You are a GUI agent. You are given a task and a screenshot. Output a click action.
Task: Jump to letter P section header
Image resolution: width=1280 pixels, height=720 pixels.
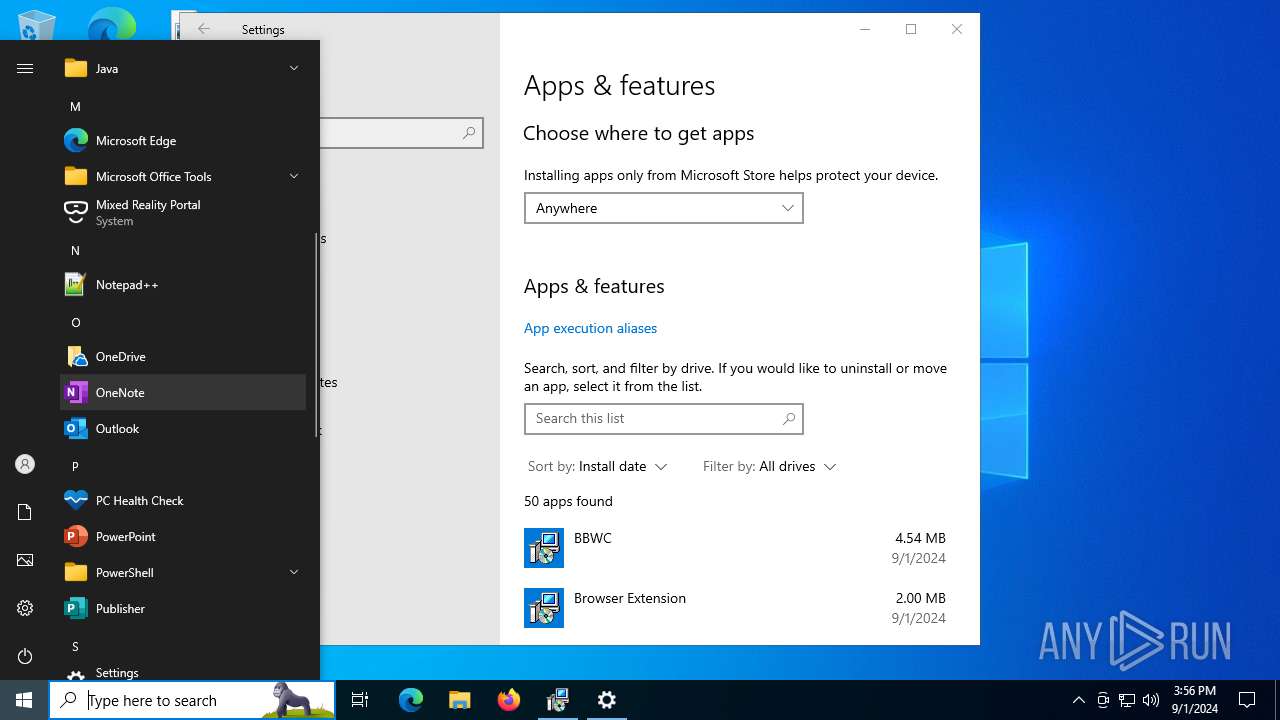click(x=75, y=466)
